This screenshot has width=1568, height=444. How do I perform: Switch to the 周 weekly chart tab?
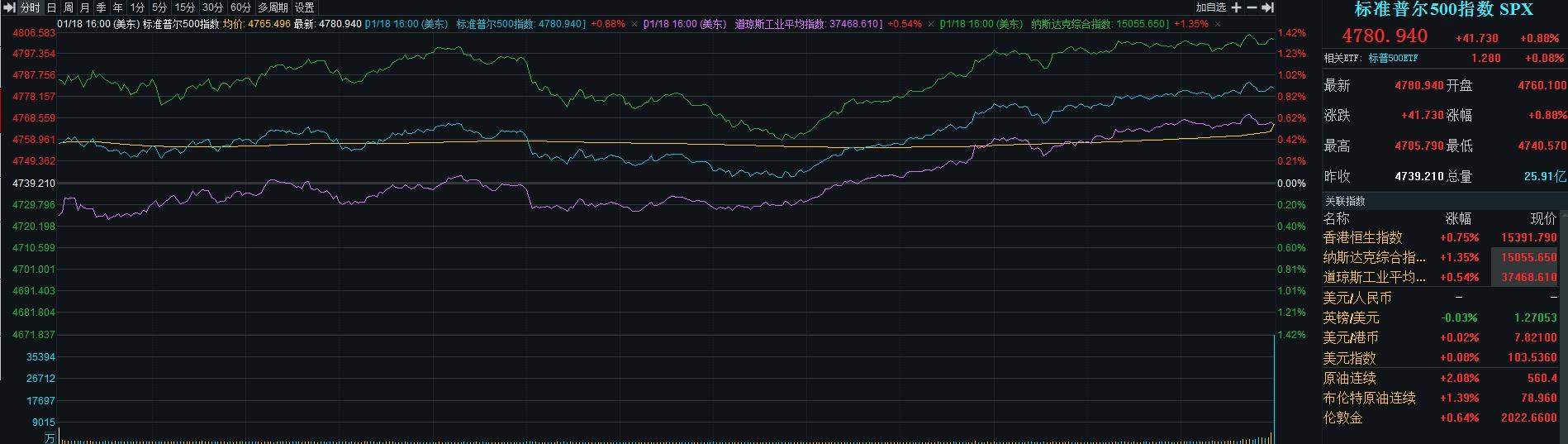tap(69, 7)
